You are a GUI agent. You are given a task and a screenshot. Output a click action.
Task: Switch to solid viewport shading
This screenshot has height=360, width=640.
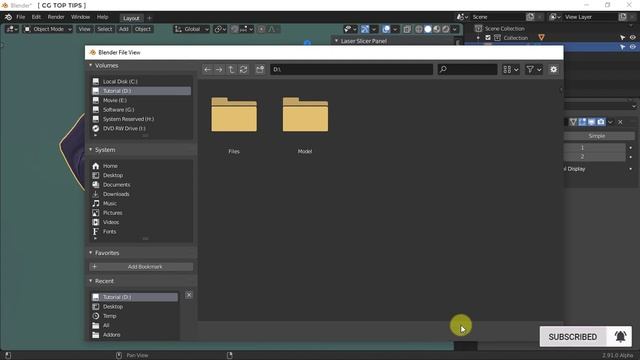coord(428,29)
